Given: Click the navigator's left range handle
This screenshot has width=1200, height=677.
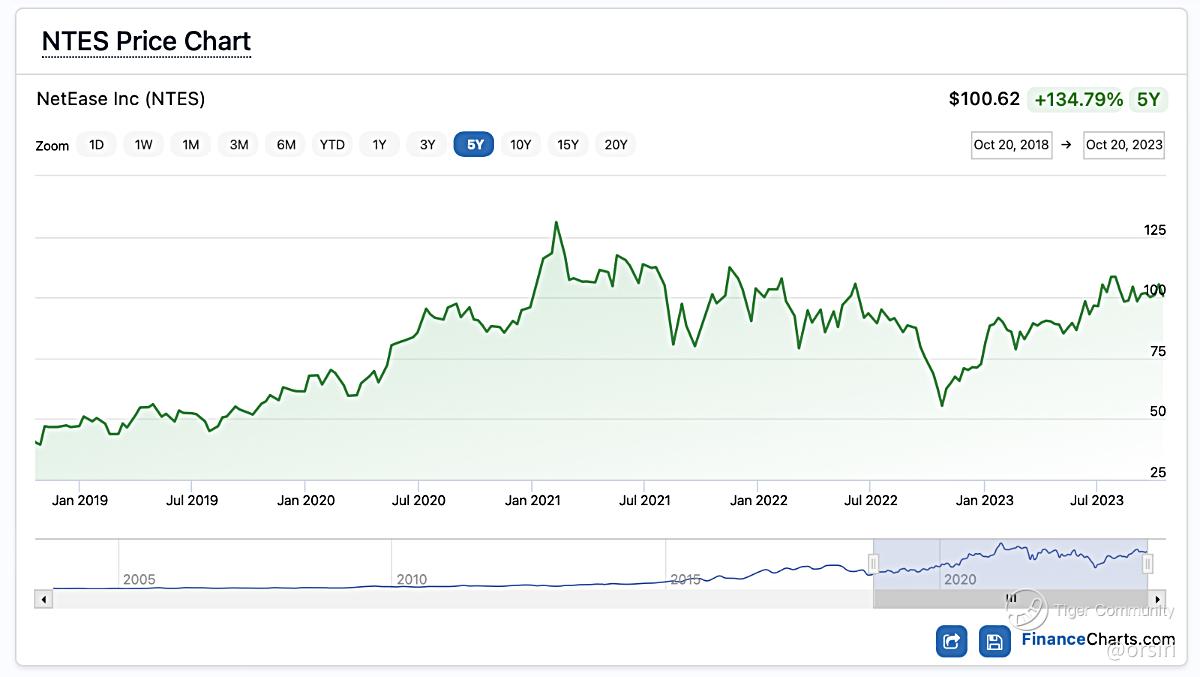Looking at the screenshot, I should (x=873, y=565).
